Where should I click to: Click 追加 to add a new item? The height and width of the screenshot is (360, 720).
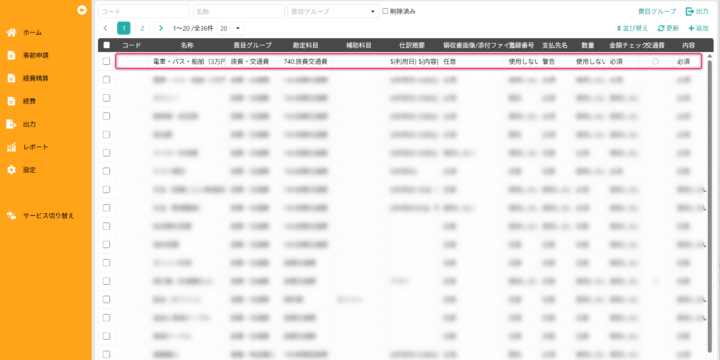(698, 28)
